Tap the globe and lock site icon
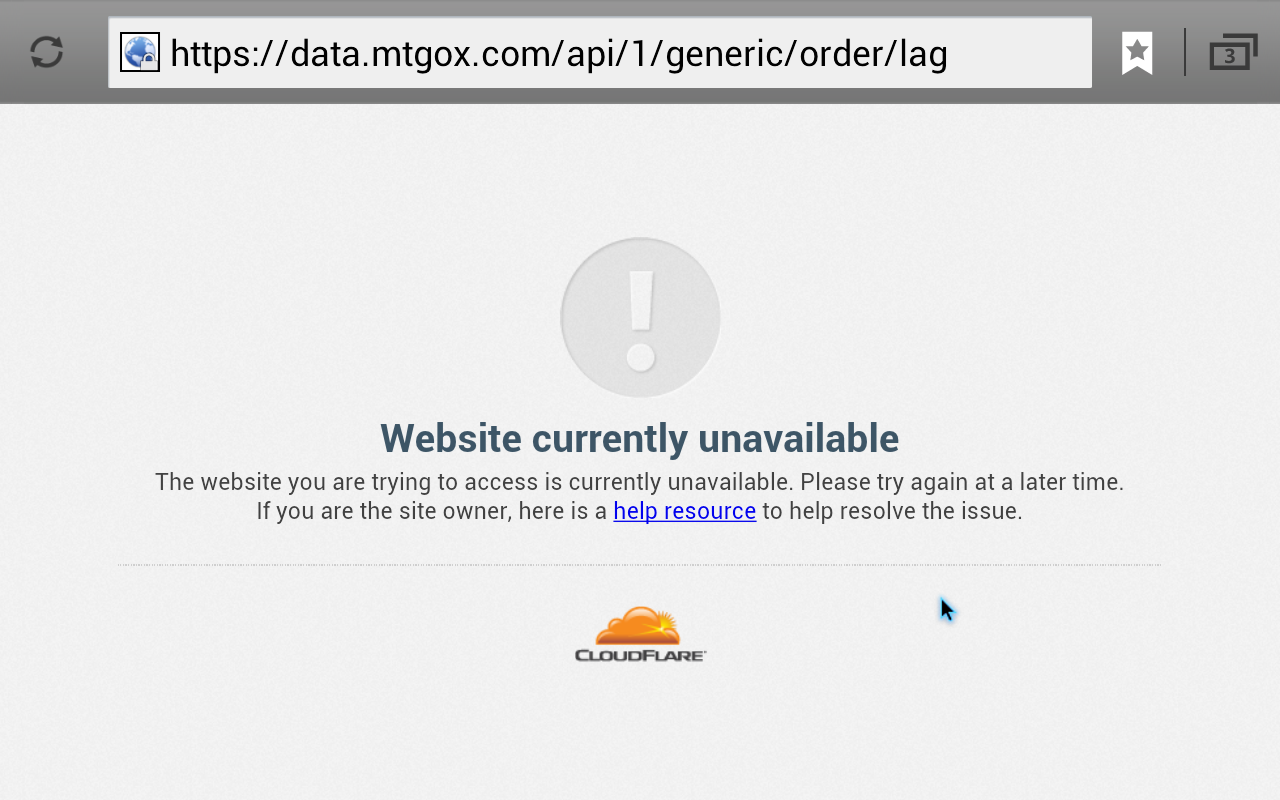Viewport: 1280px width, 800px height. 140,52
